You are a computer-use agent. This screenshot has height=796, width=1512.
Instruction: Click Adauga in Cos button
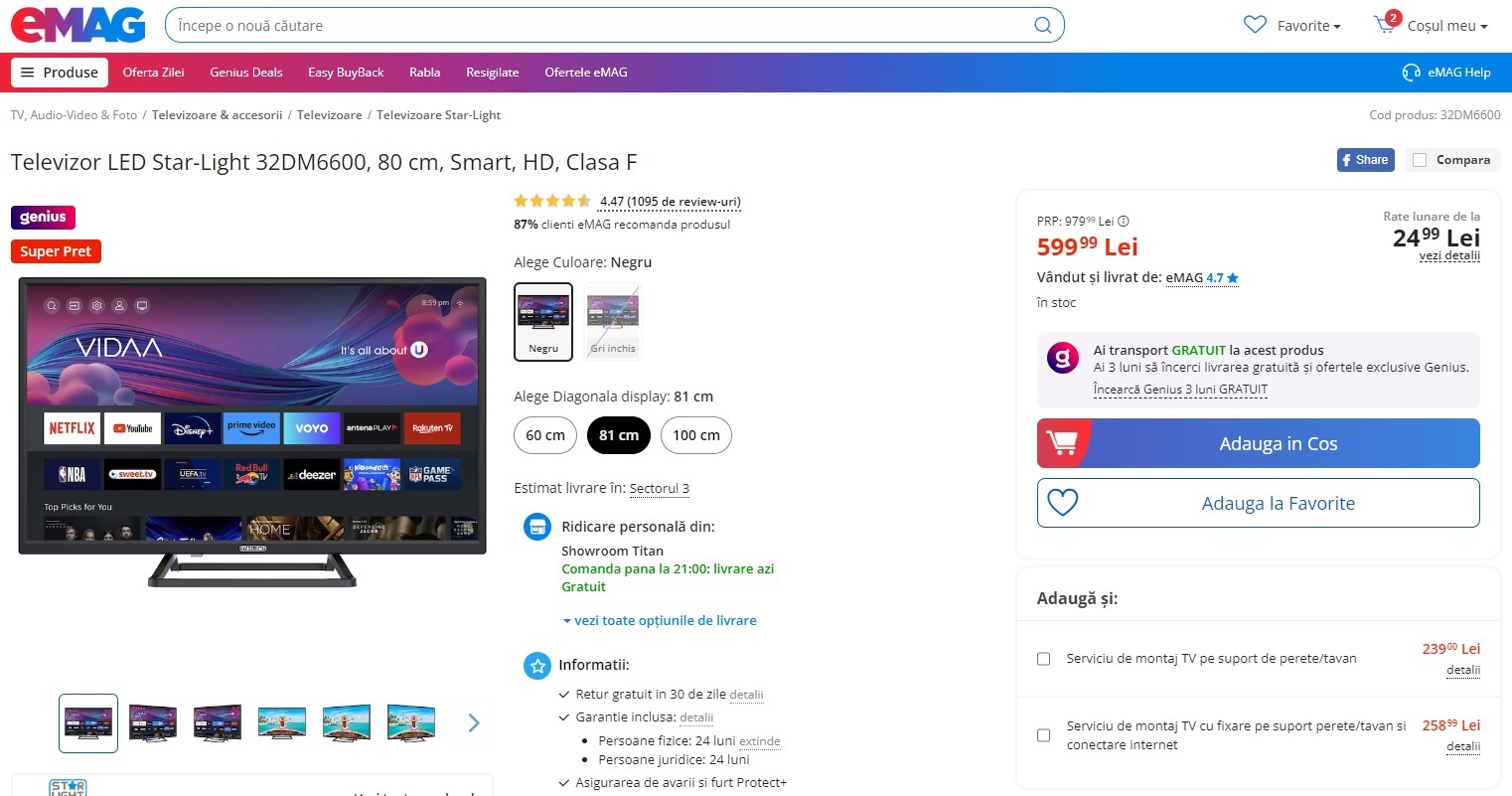click(x=1259, y=443)
